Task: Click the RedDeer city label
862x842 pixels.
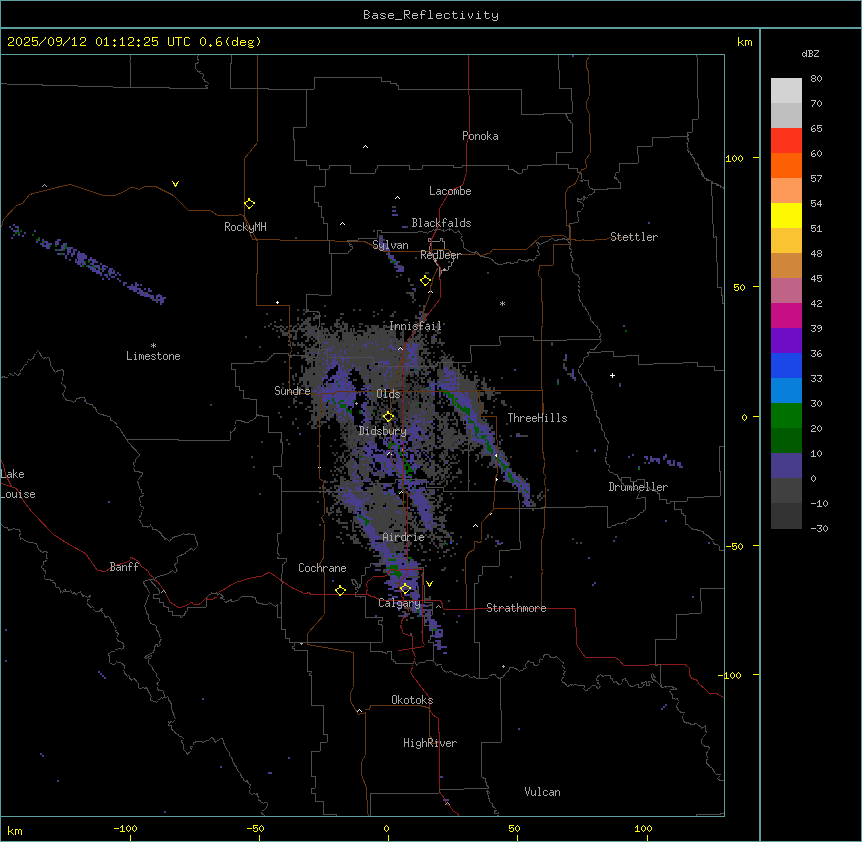Action: [x=440, y=255]
